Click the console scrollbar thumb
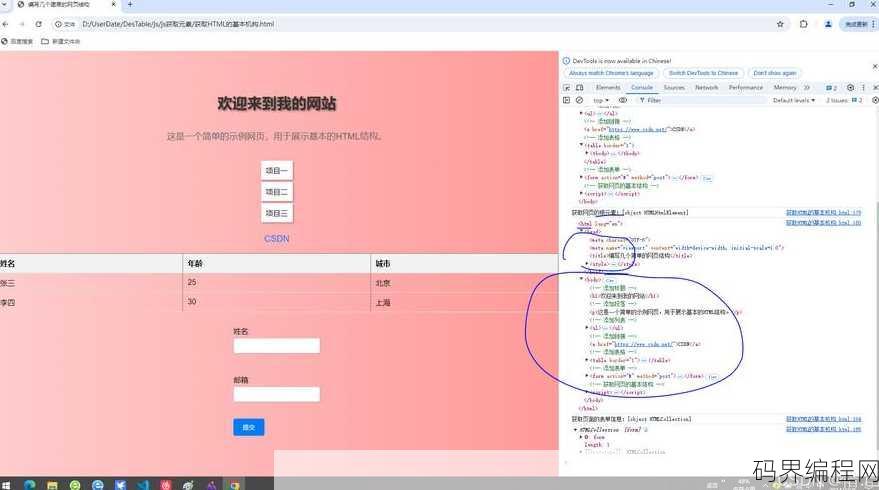The width and height of the screenshot is (879, 490). [x=876, y=325]
